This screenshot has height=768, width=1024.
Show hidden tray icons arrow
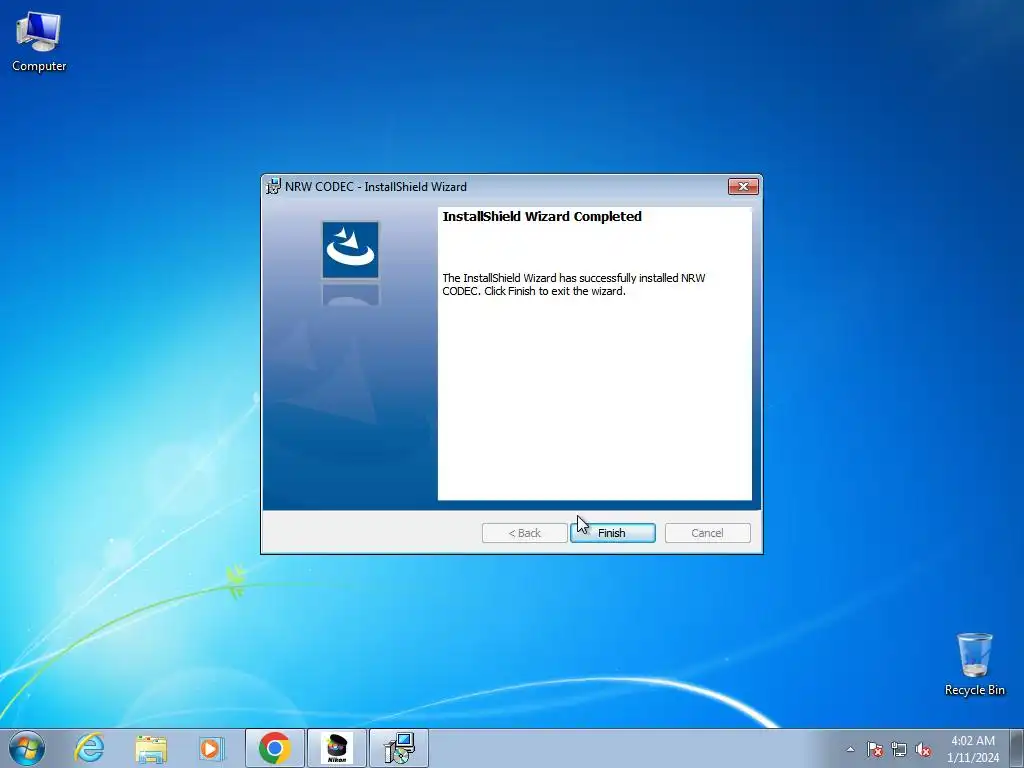pyautogui.click(x=850, y=750)
